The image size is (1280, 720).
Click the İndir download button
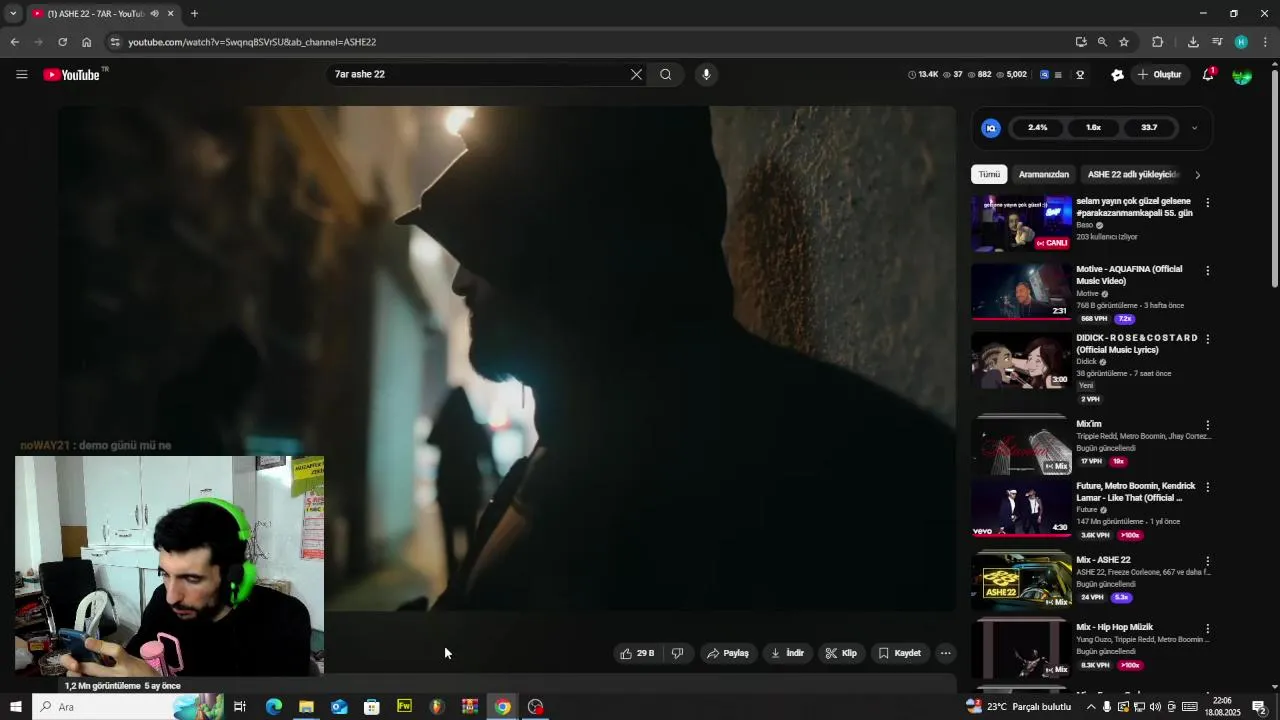(788, 653)
